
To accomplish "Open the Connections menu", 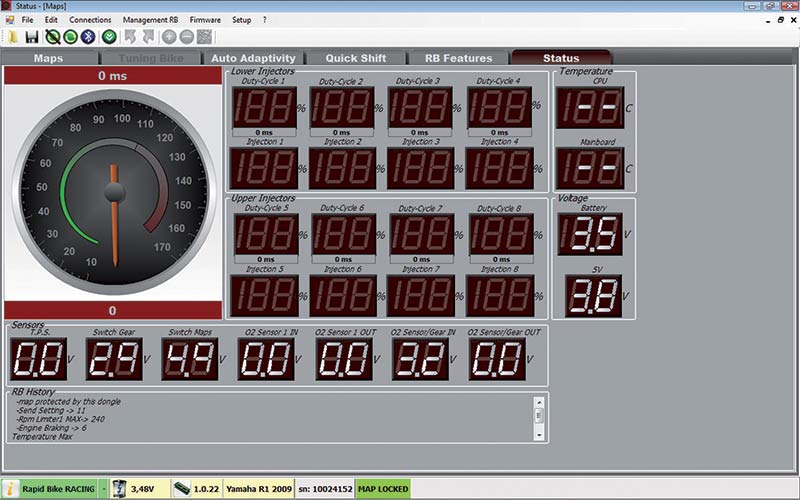I will point(90,19).
